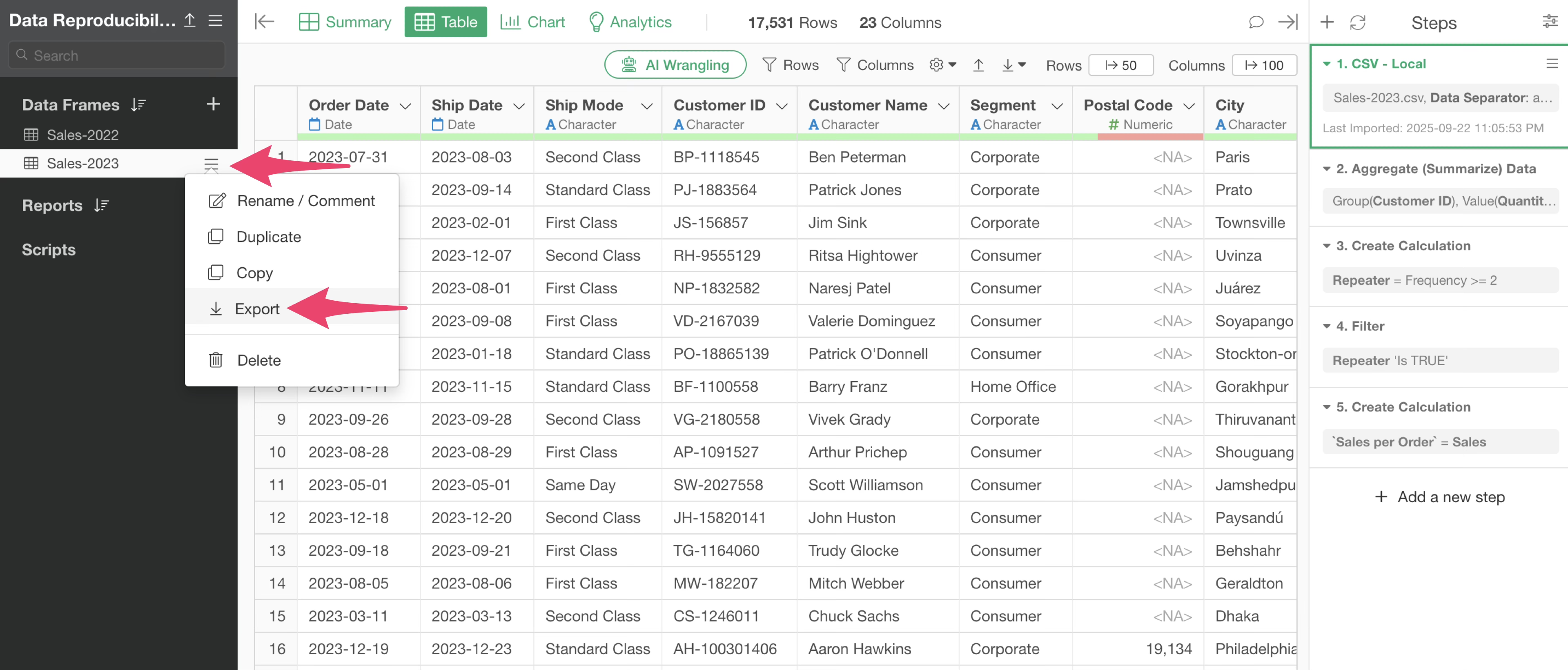Click the Search input field in sidebar
Image resolution: width=1568 pixels, height=670 pixels.
117,55
